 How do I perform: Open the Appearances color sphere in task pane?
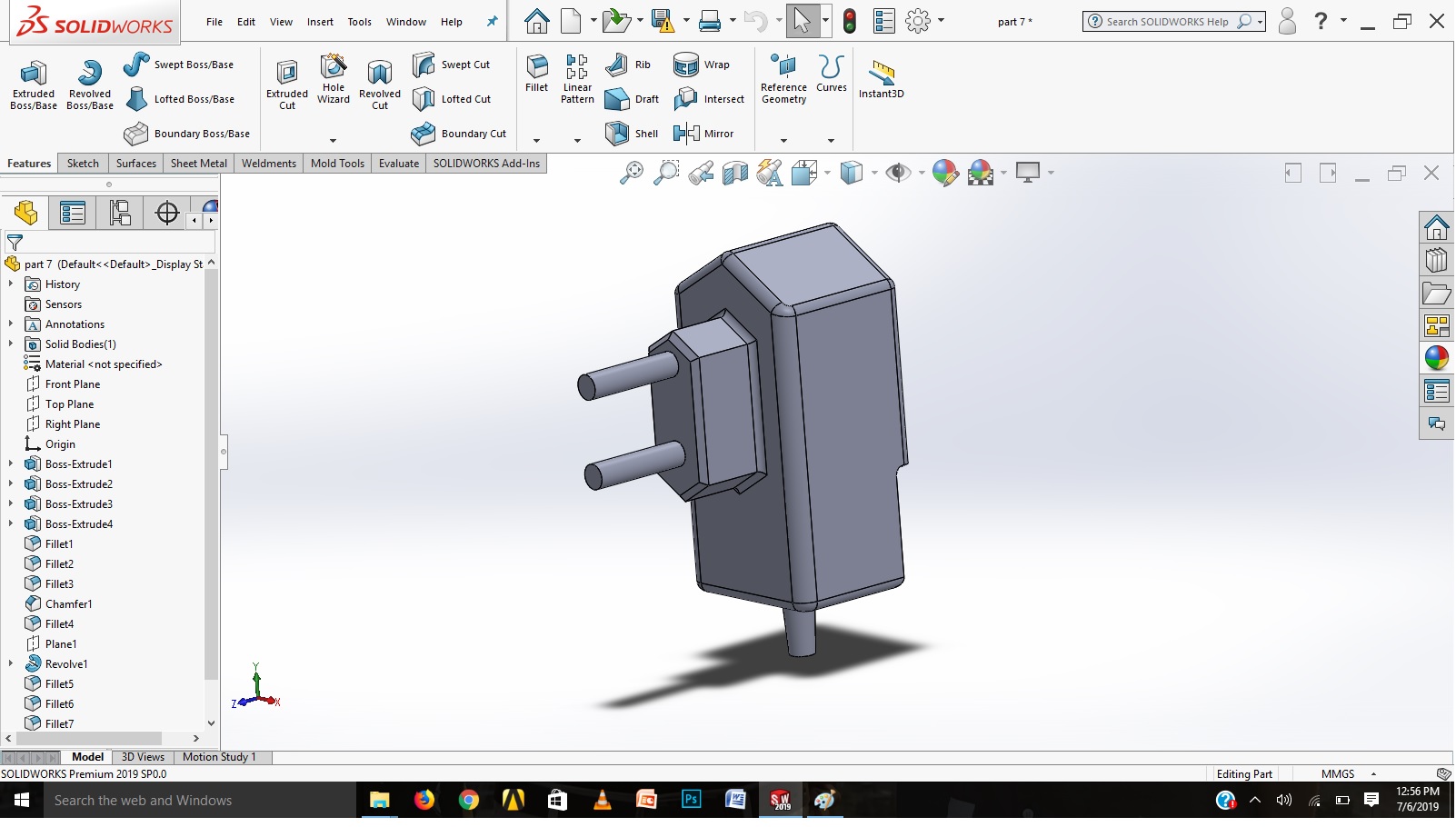tap(1437, 358)
